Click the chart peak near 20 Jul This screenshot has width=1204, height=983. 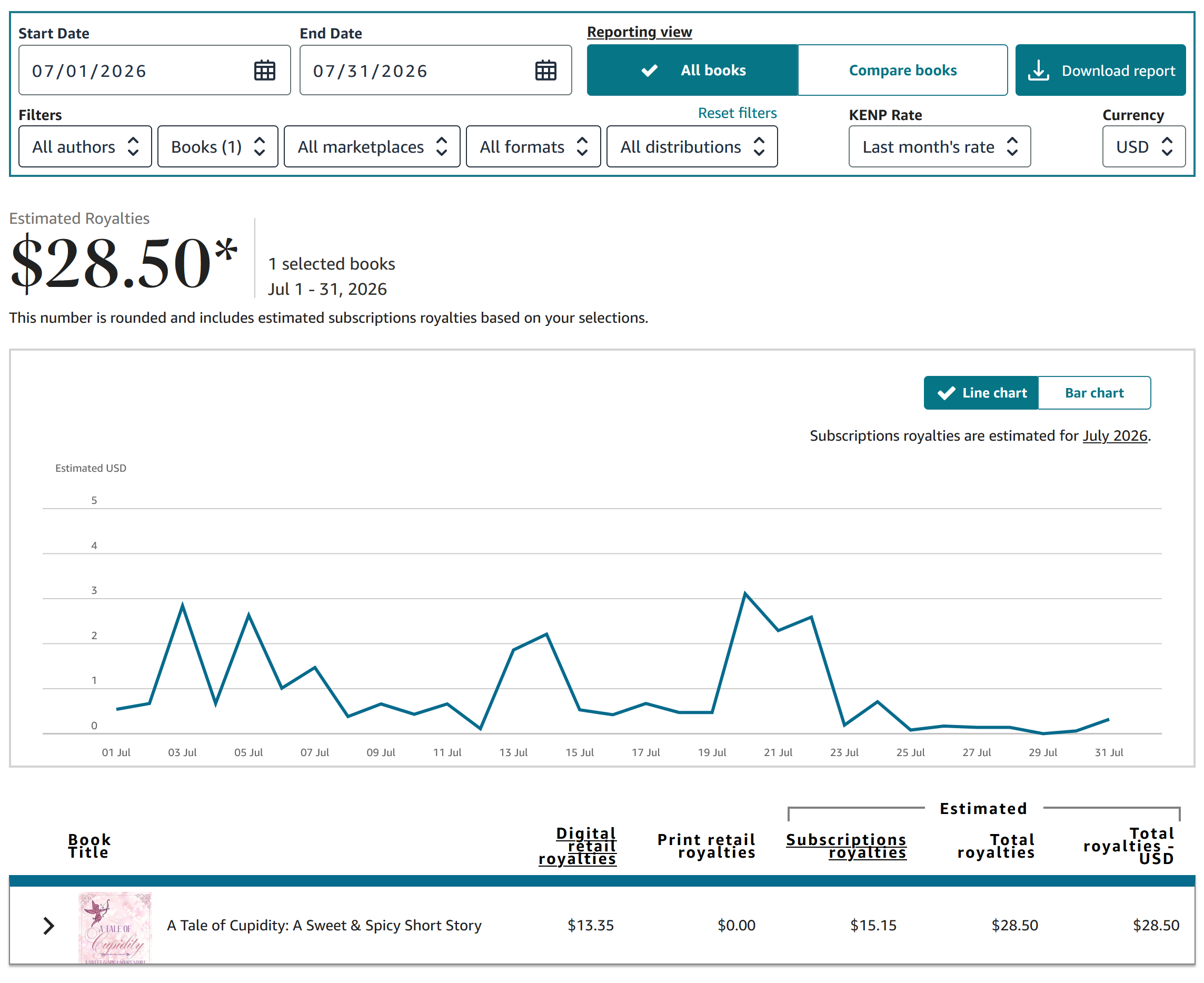tap(745, 593)
